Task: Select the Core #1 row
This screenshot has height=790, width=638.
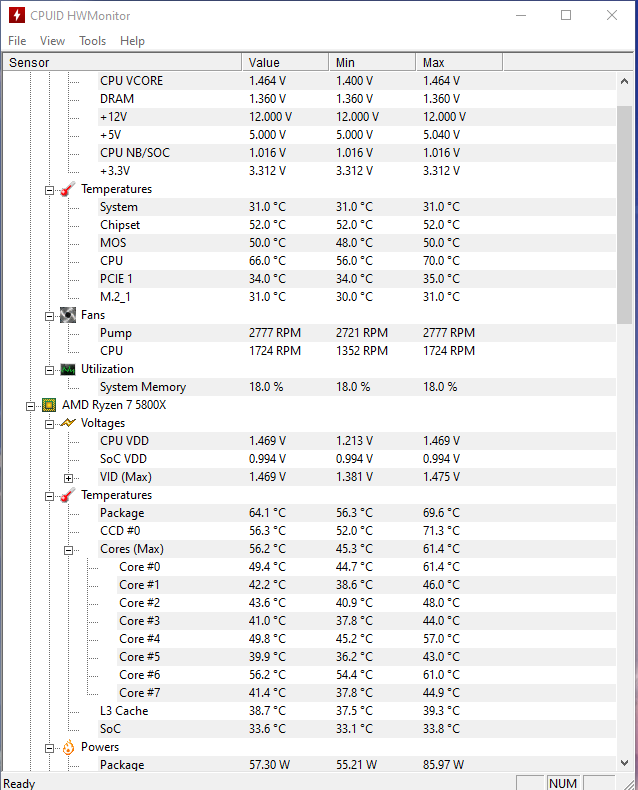Action: [366, 585]
